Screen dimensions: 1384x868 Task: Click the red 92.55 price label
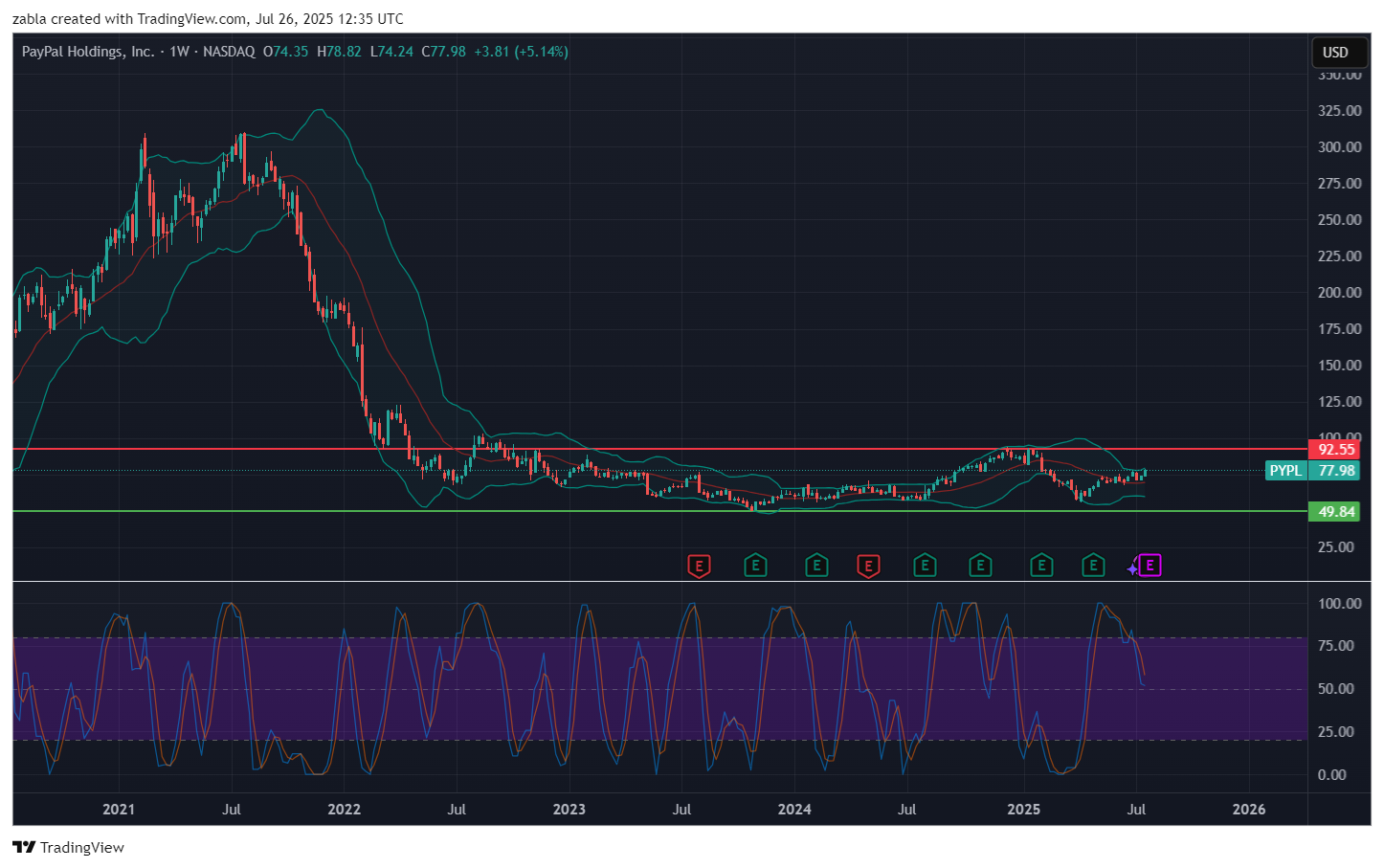(1334, 449)
